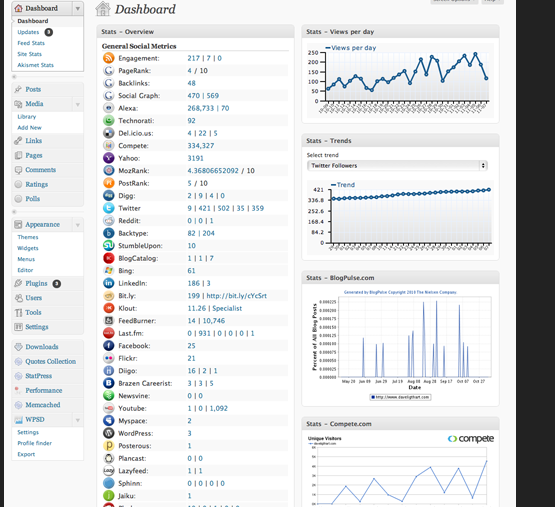Image resolution: width=555 pixels, height=507 pixels.
Task: Click the Del.icio.us icon
Action: click(x=109, y=133)
